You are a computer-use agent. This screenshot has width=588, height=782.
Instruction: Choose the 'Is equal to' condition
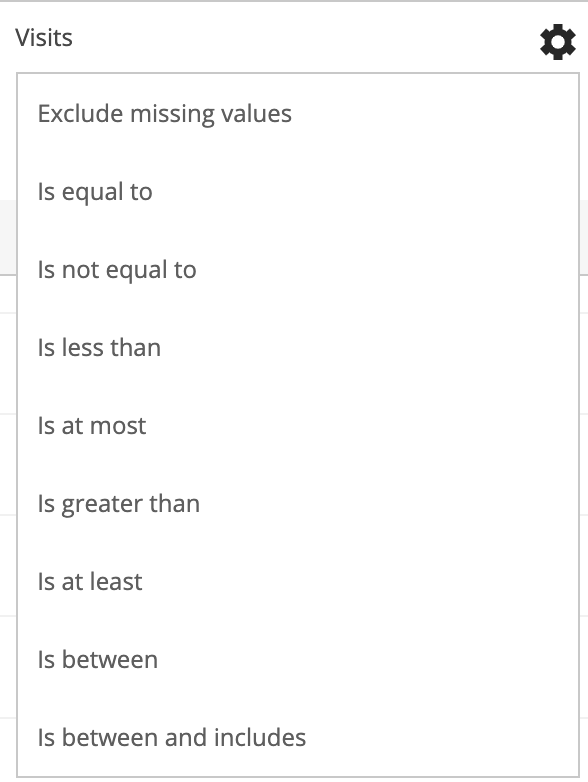pyautogui.click(x=298, y=192)
